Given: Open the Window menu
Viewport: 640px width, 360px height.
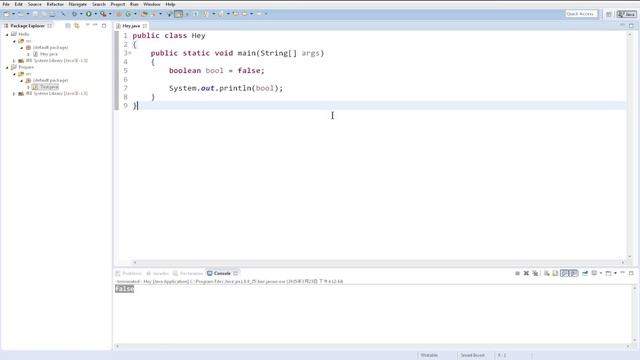Looking at the screenshot, I should click(x=152, y=4).
